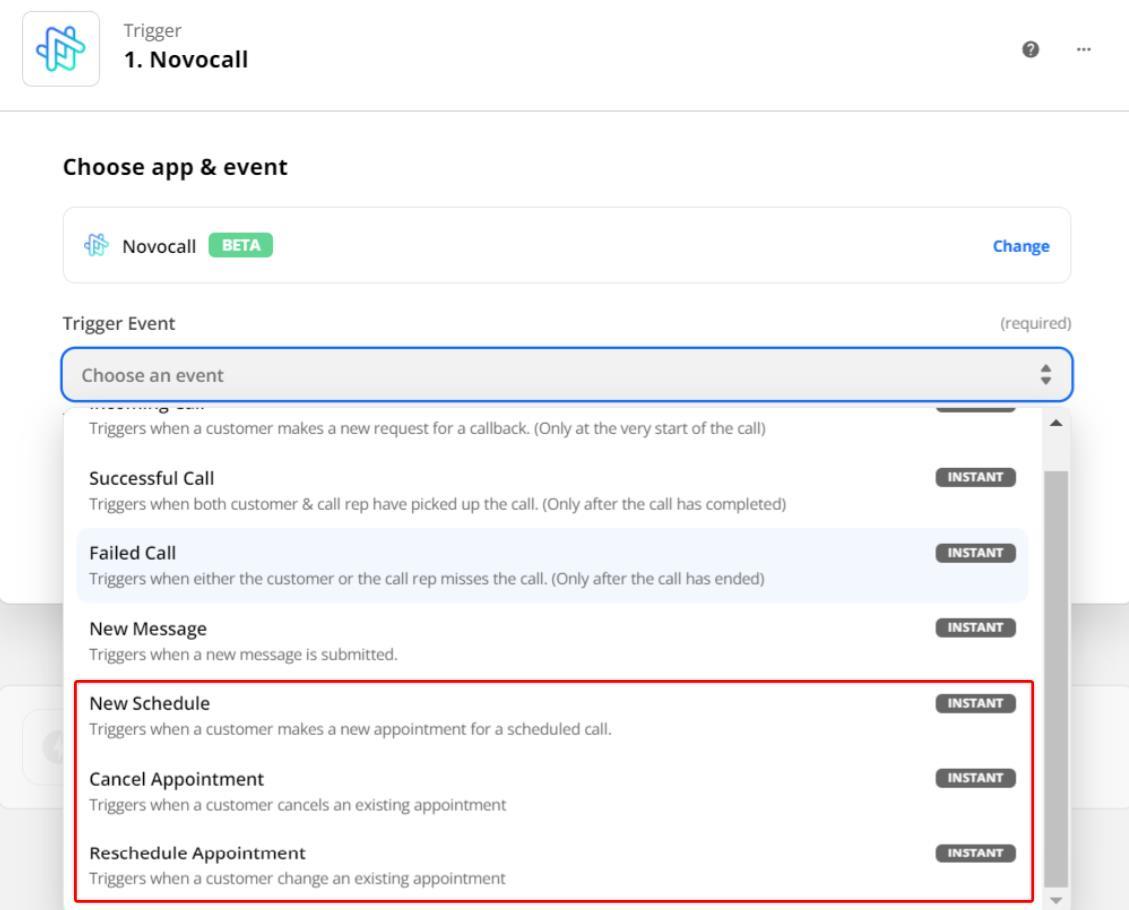
Task: Select the Successful Call event
Action: [x=552, y=490]
